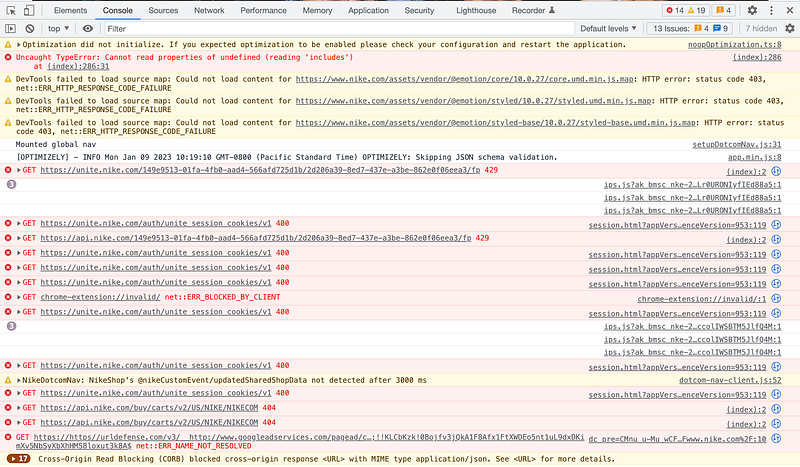Open the top JavaScript context dropdown
This screenshot has height=467, width=800.
point(58,29)
